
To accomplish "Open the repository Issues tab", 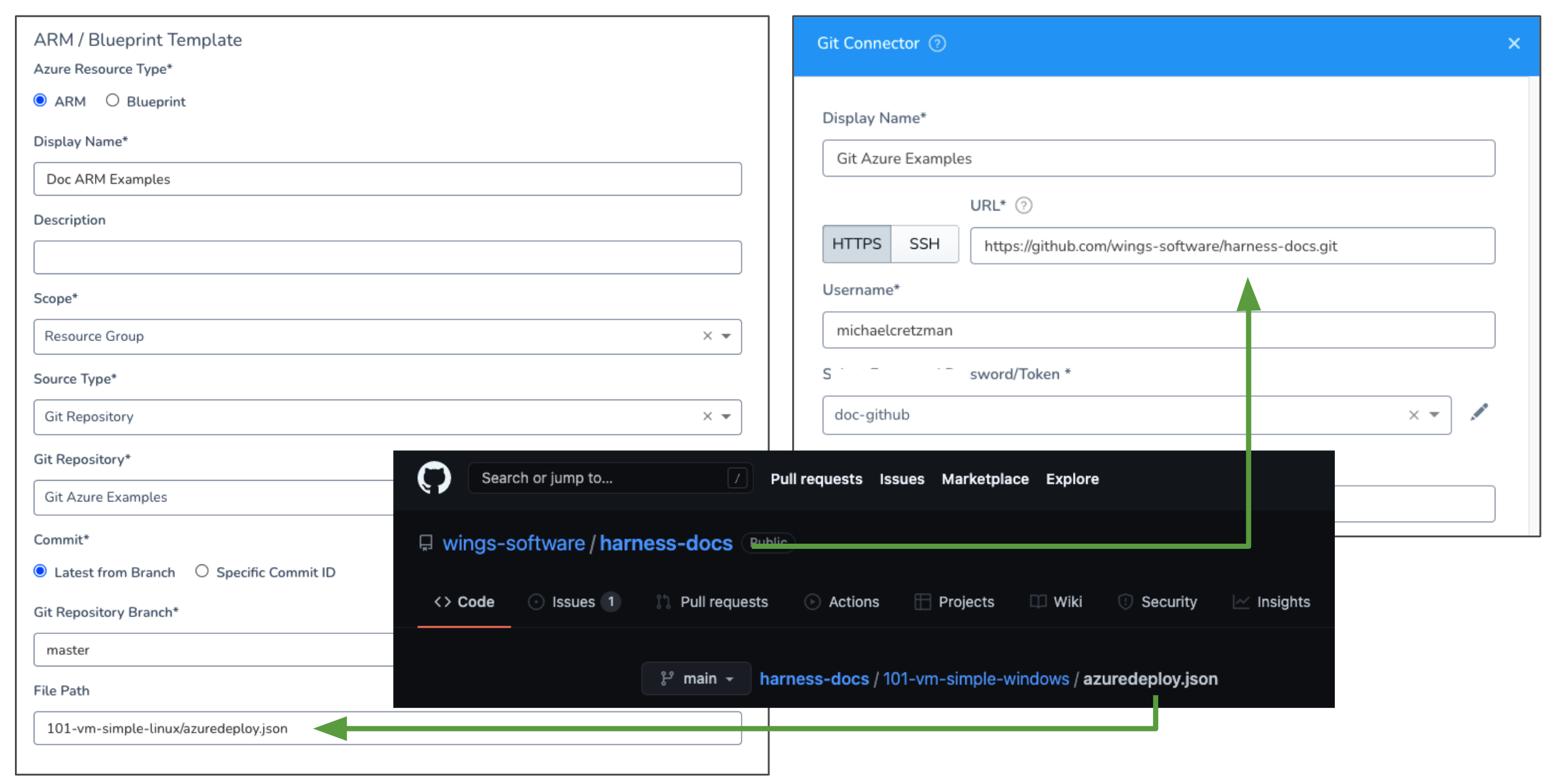I will pyautogui.click(x=574, y=602).
